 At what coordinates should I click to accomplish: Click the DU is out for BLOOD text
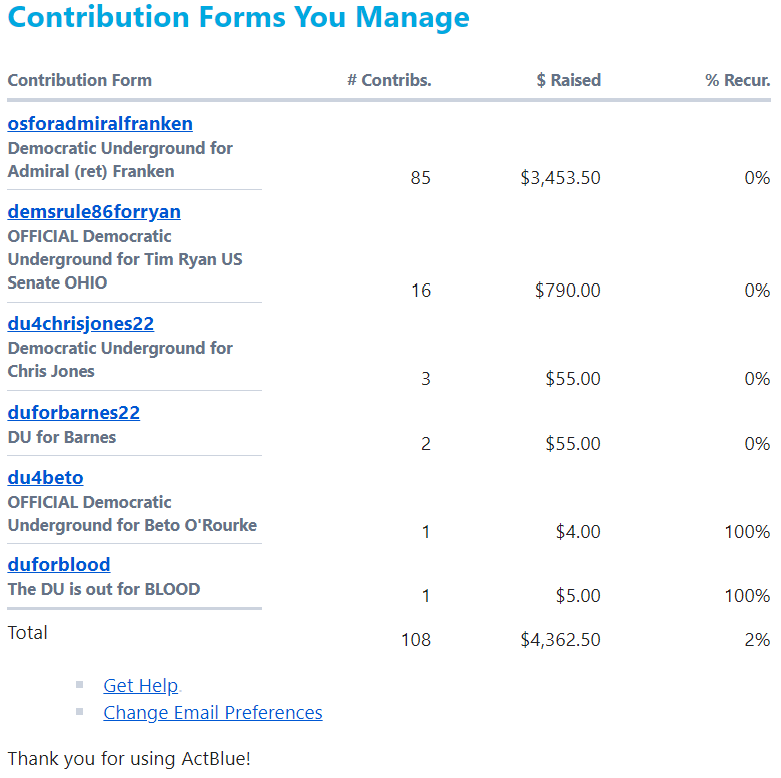tap(104, 589)
